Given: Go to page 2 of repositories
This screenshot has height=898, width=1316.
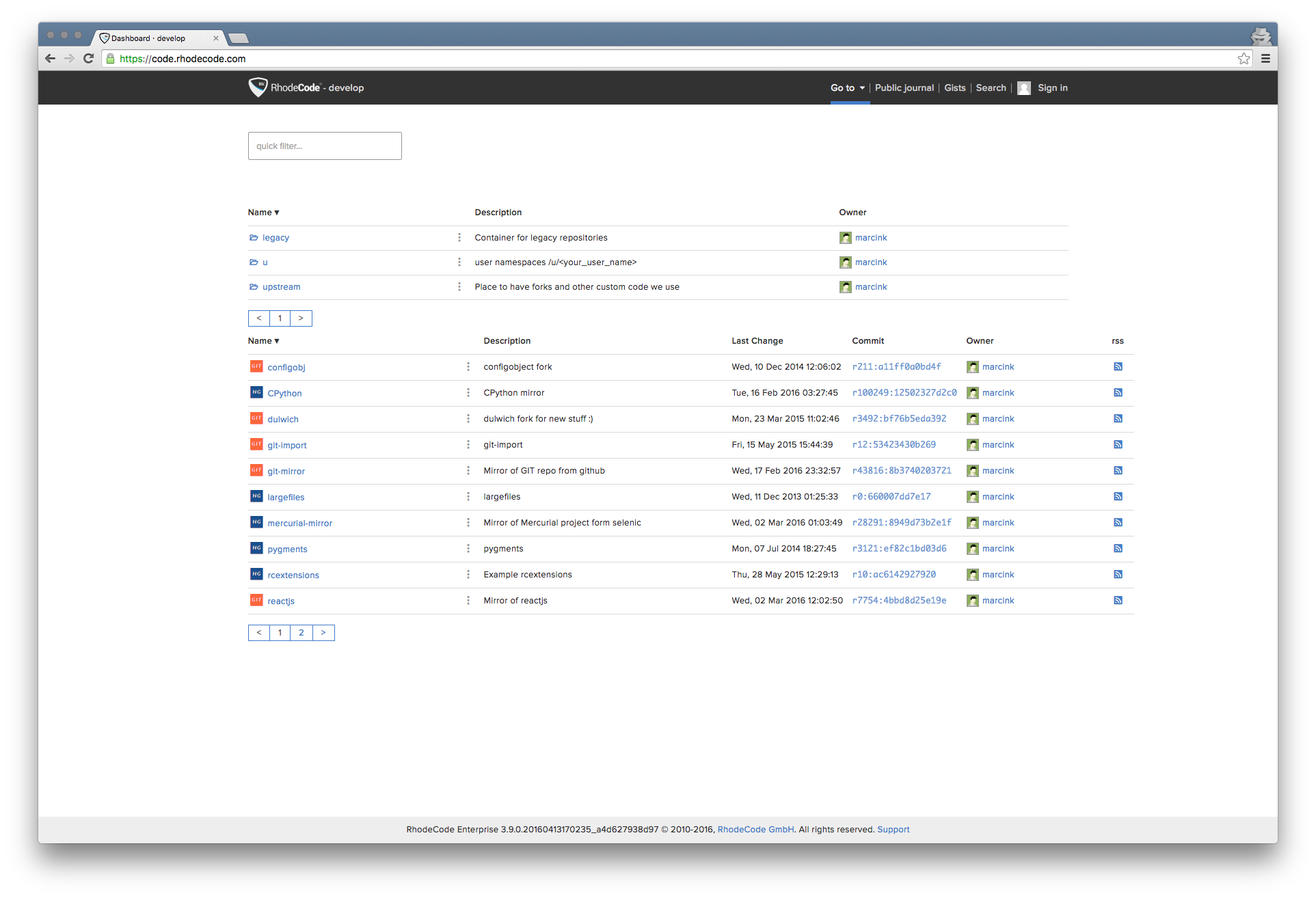Looking at the screenshot, I should (x=301, y=632).
